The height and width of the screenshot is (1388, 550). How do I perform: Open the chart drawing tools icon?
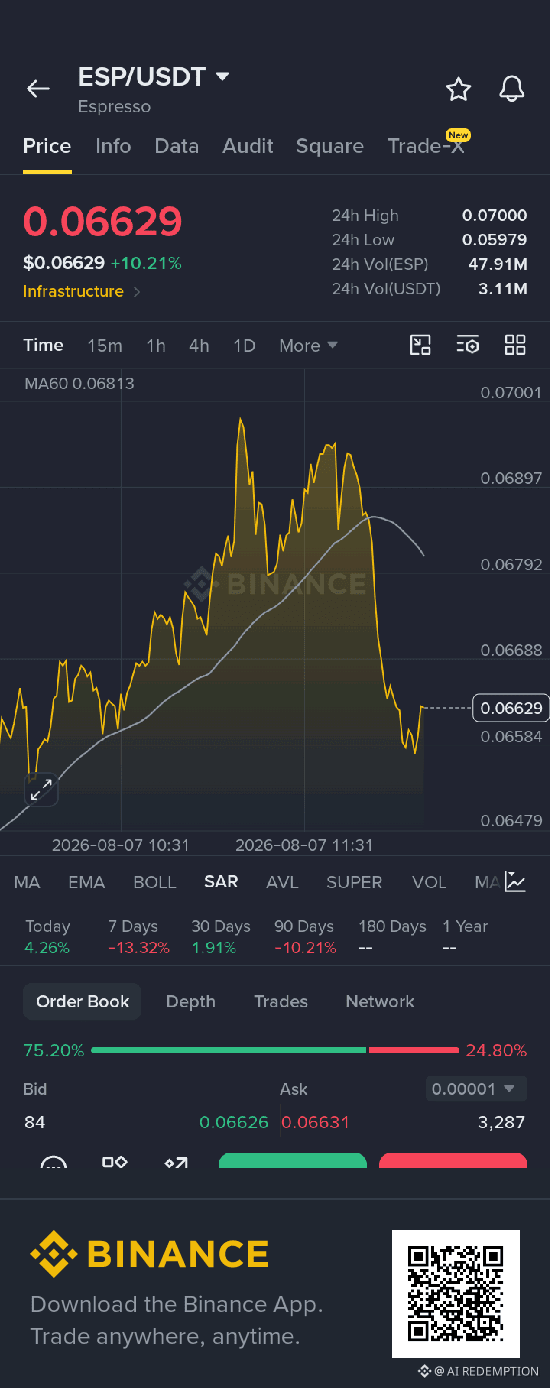pos(421,346)
